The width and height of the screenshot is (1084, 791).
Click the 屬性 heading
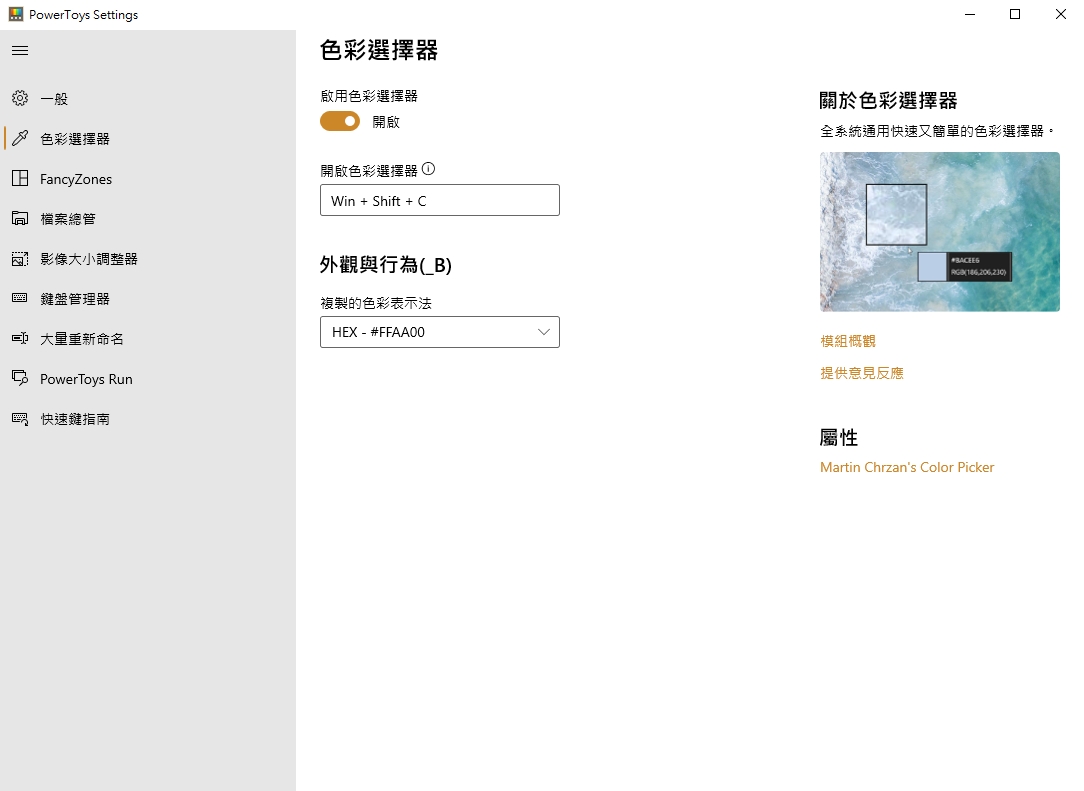(x=839, y=438)
